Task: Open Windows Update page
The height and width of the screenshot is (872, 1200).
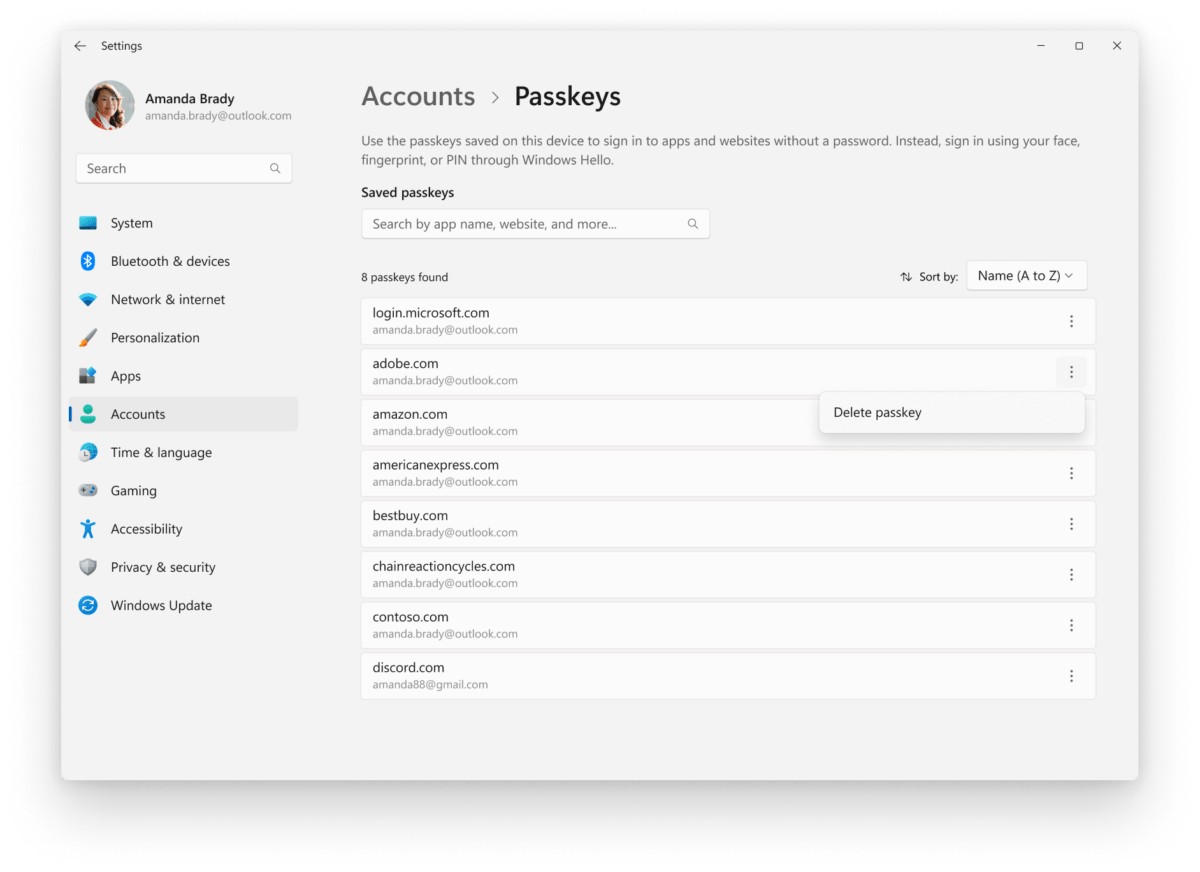Action: pos(184,605)
